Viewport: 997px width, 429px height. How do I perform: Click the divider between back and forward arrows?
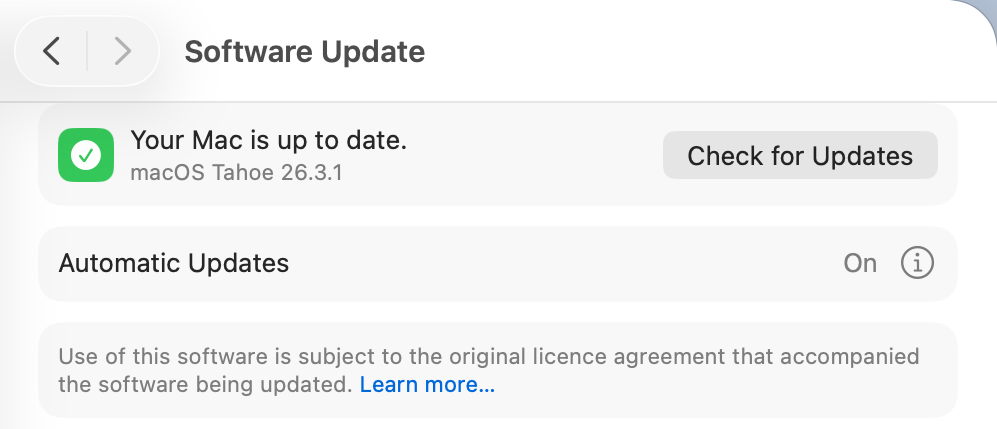coord(87,51)
